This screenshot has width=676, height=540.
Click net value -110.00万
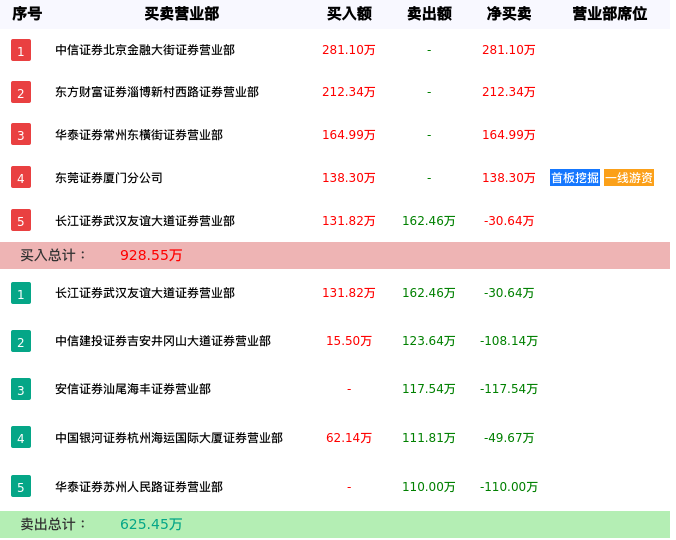509,487
